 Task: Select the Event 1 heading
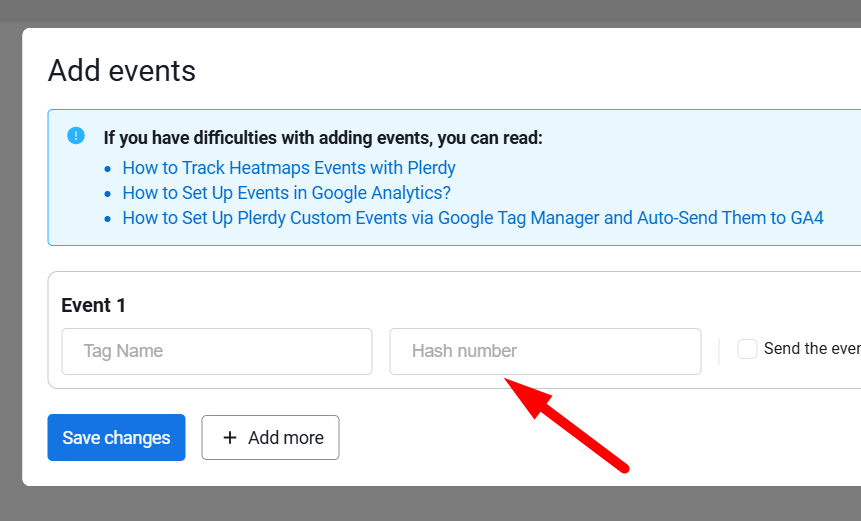pos(94,306)
